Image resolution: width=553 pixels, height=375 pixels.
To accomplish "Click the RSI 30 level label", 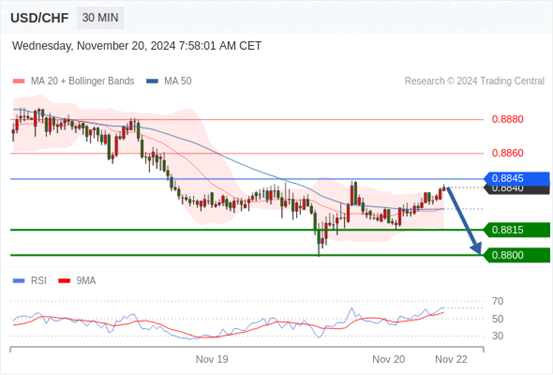I will pyautogui.click(x=498, y=336).
